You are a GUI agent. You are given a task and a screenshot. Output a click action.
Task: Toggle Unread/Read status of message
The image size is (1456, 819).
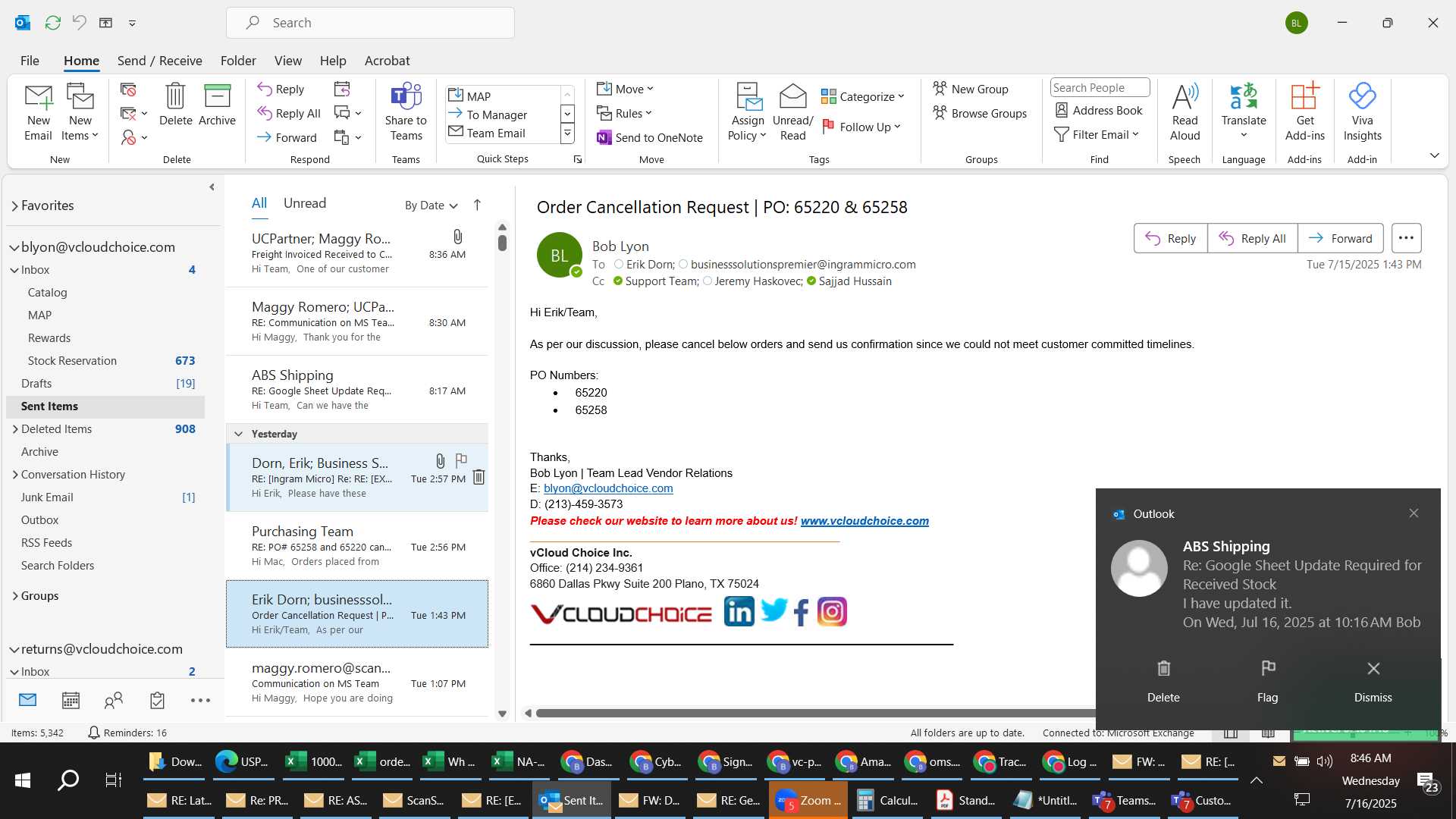click(792, 112)
